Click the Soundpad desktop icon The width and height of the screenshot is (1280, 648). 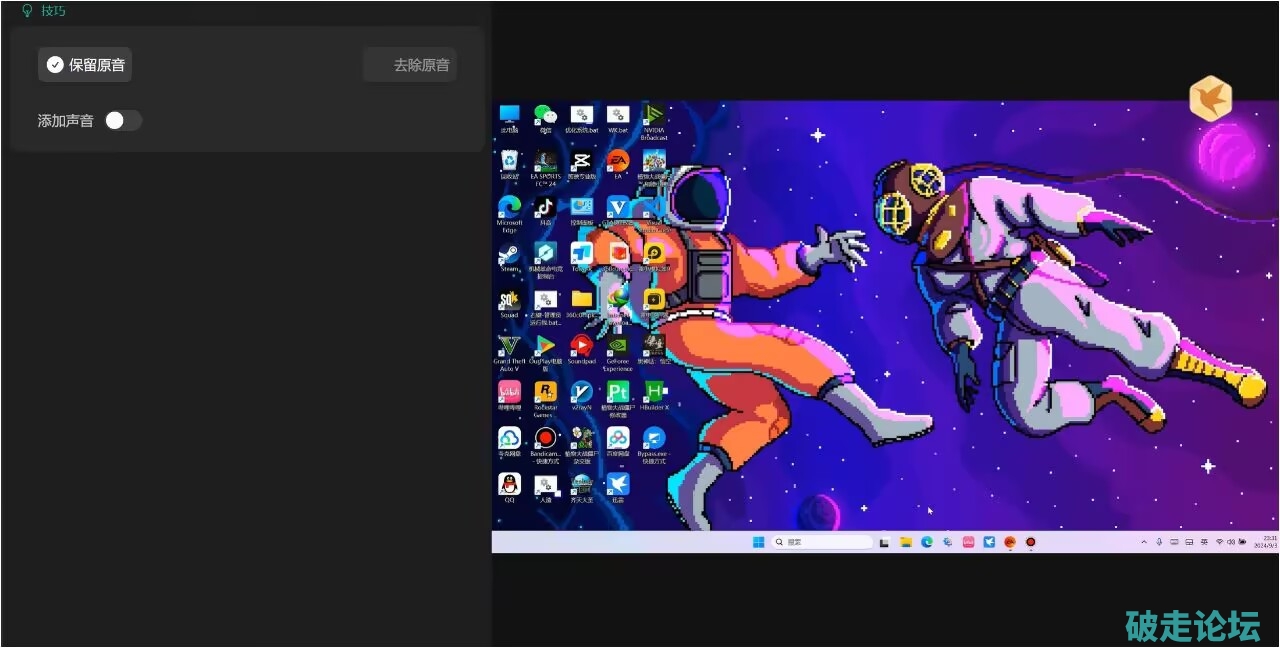coord(581,346)
